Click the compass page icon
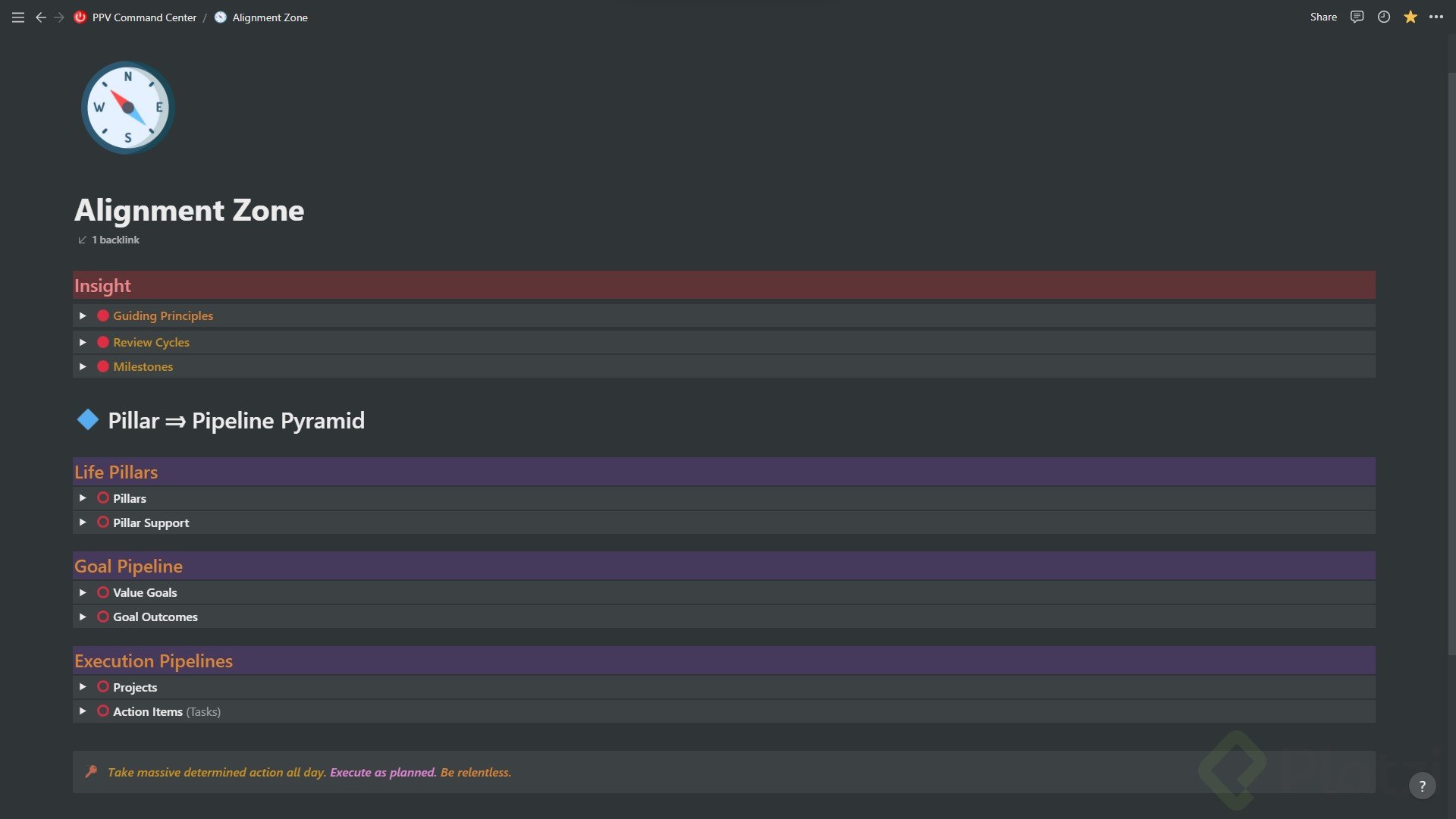1456x819 pixels. pyautogui.click(x=127, y=108)
